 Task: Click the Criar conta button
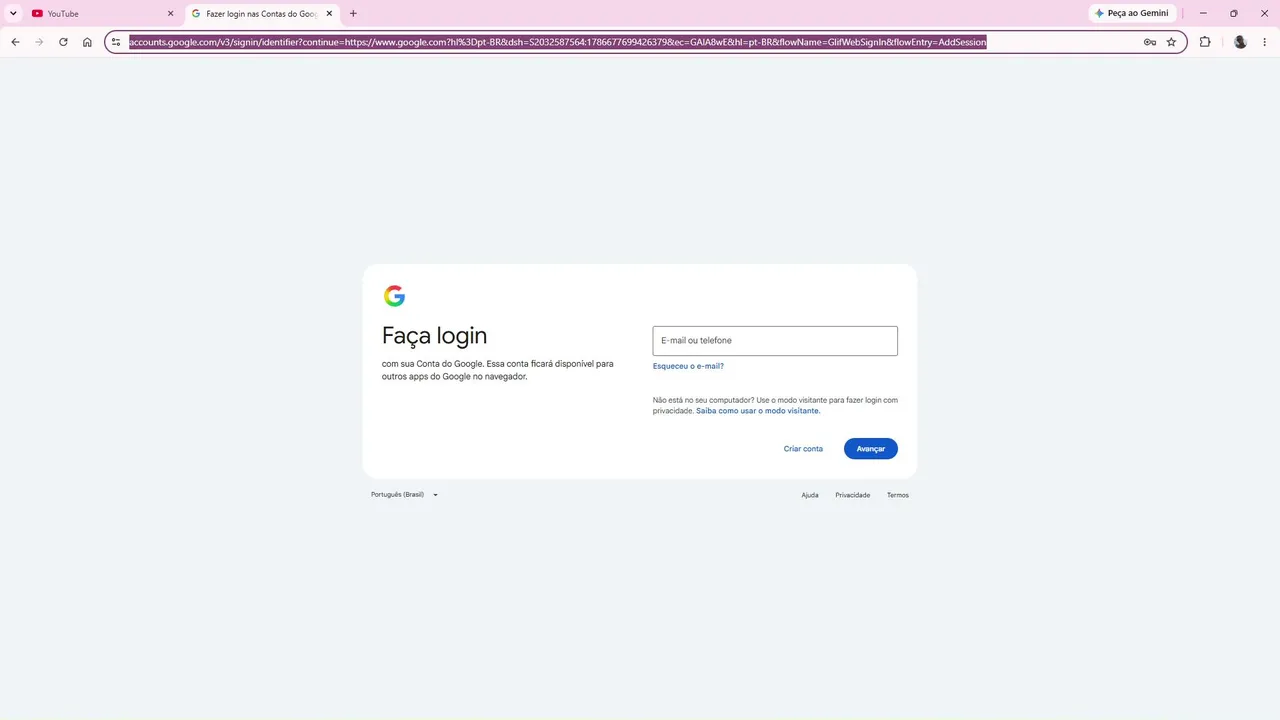pyautogui.click(x=803, y=449)
